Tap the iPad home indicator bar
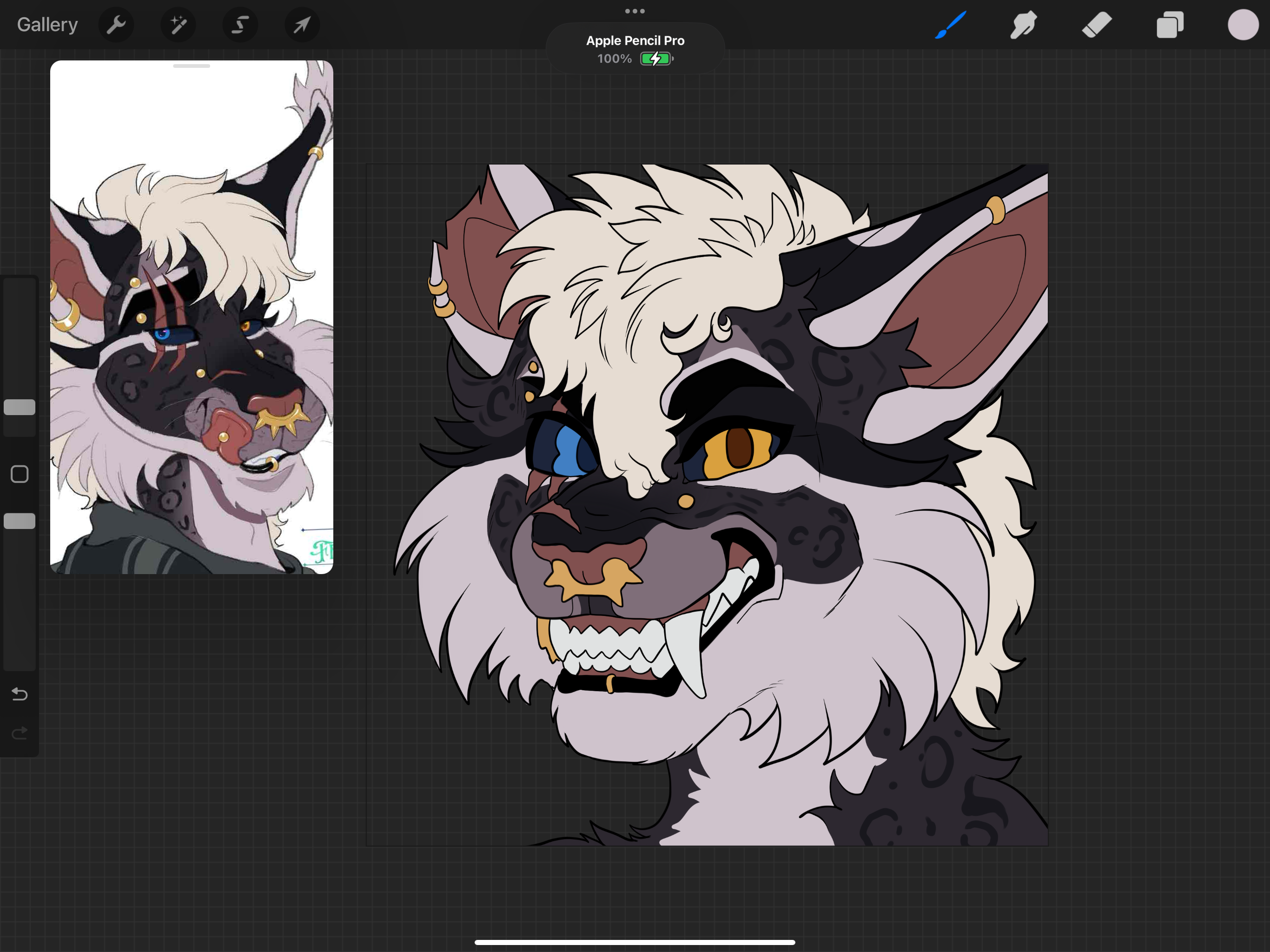The width and height of the screenshot is (1270, 952). point(635,942)
